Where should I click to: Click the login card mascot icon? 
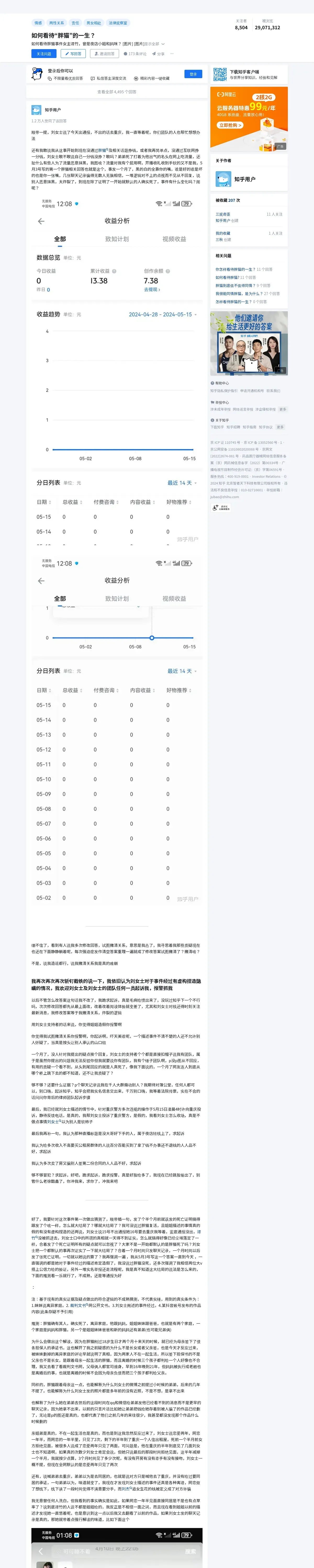37,74
